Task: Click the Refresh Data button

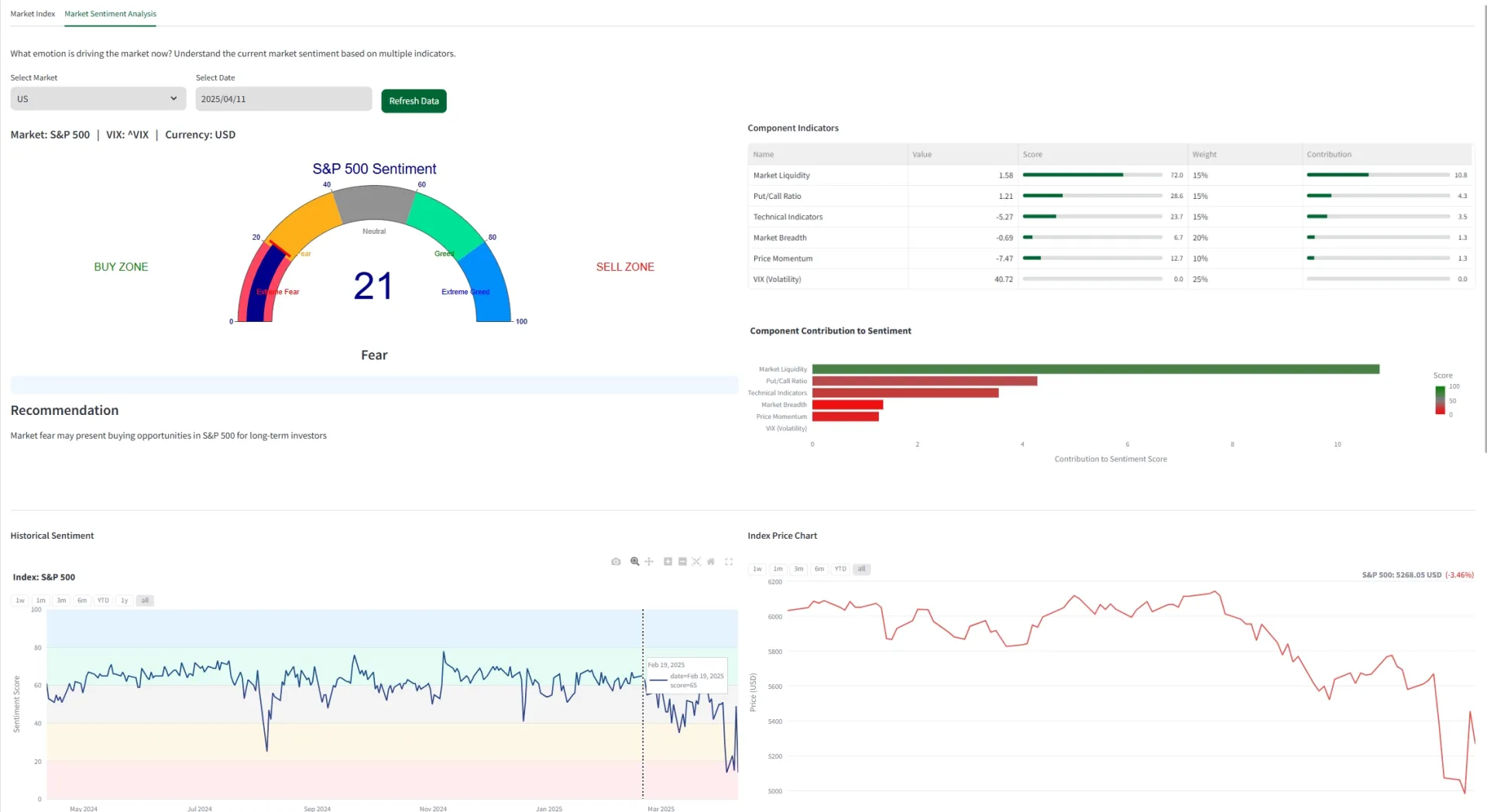Action: (x=414, y=101)
